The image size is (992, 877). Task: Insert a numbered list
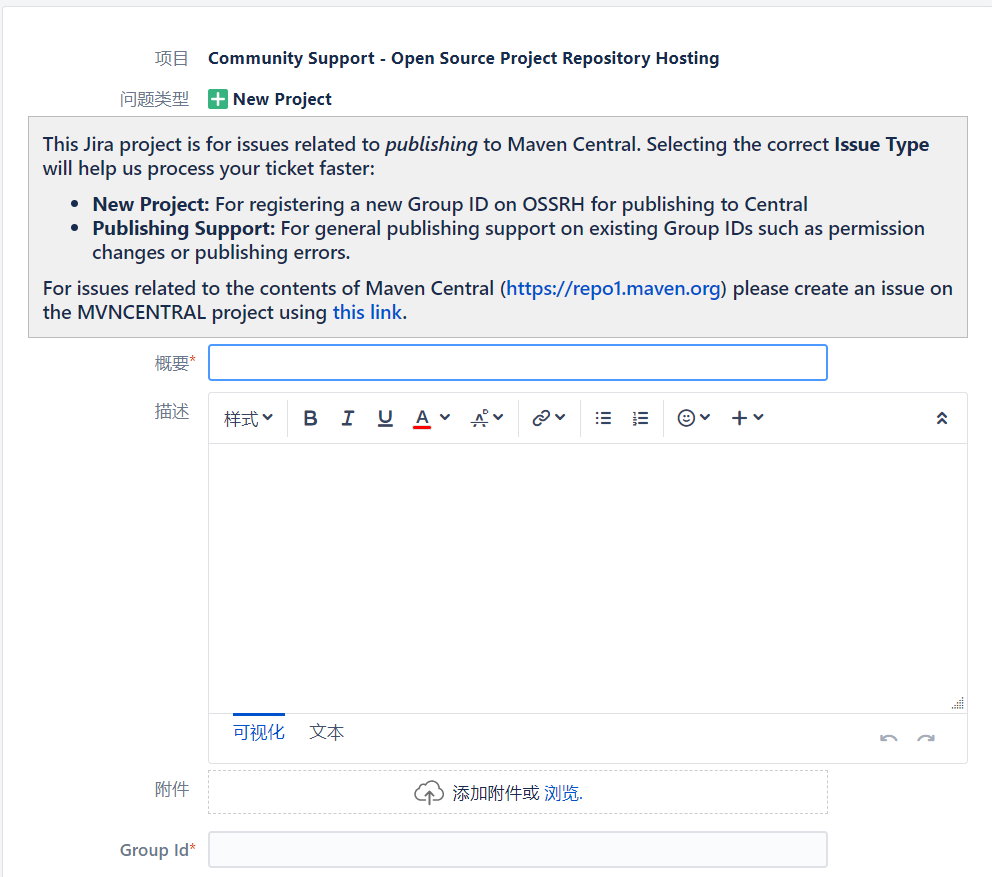click(x=640, y=418)
